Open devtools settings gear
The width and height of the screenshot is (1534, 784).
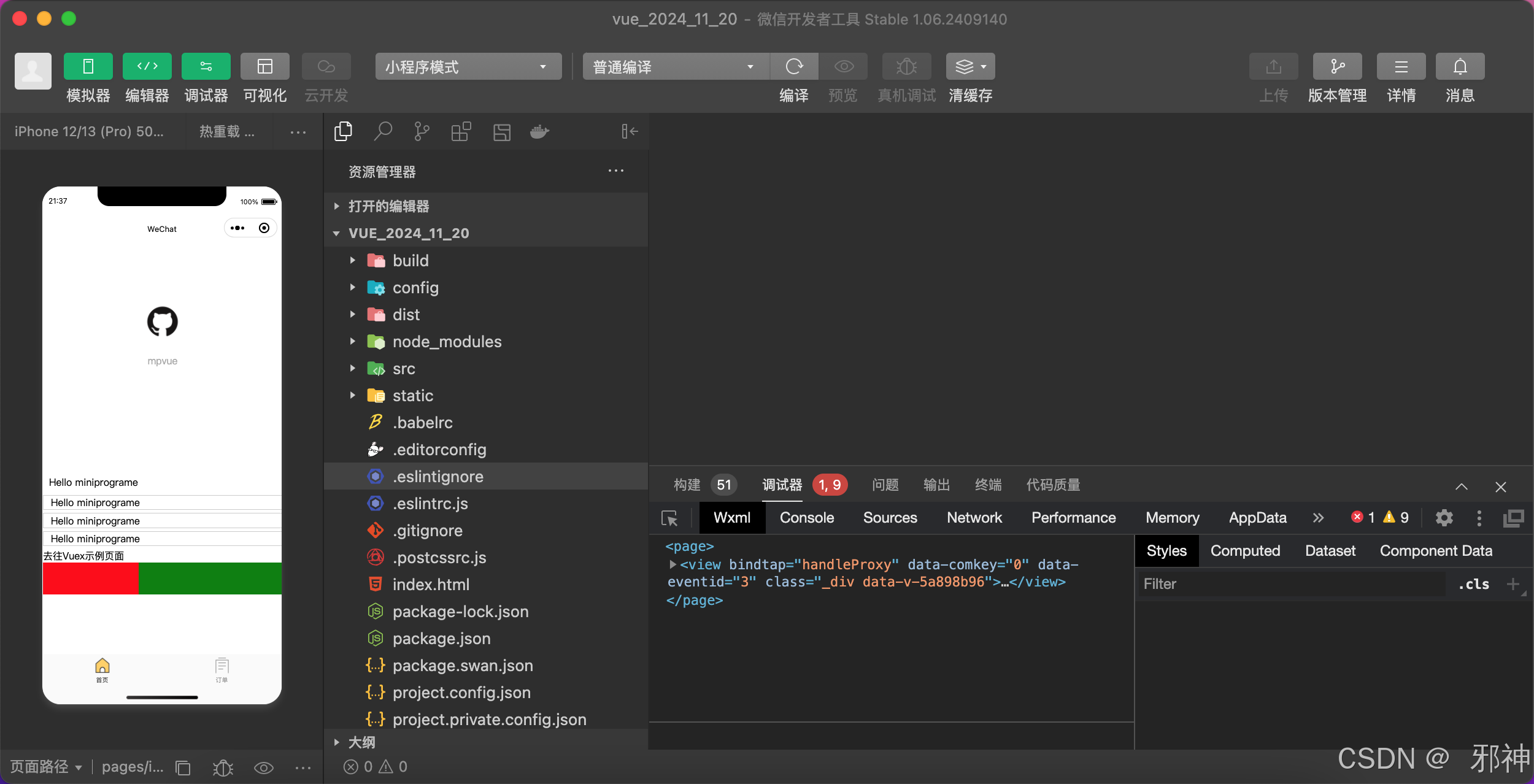(1444, 518)
